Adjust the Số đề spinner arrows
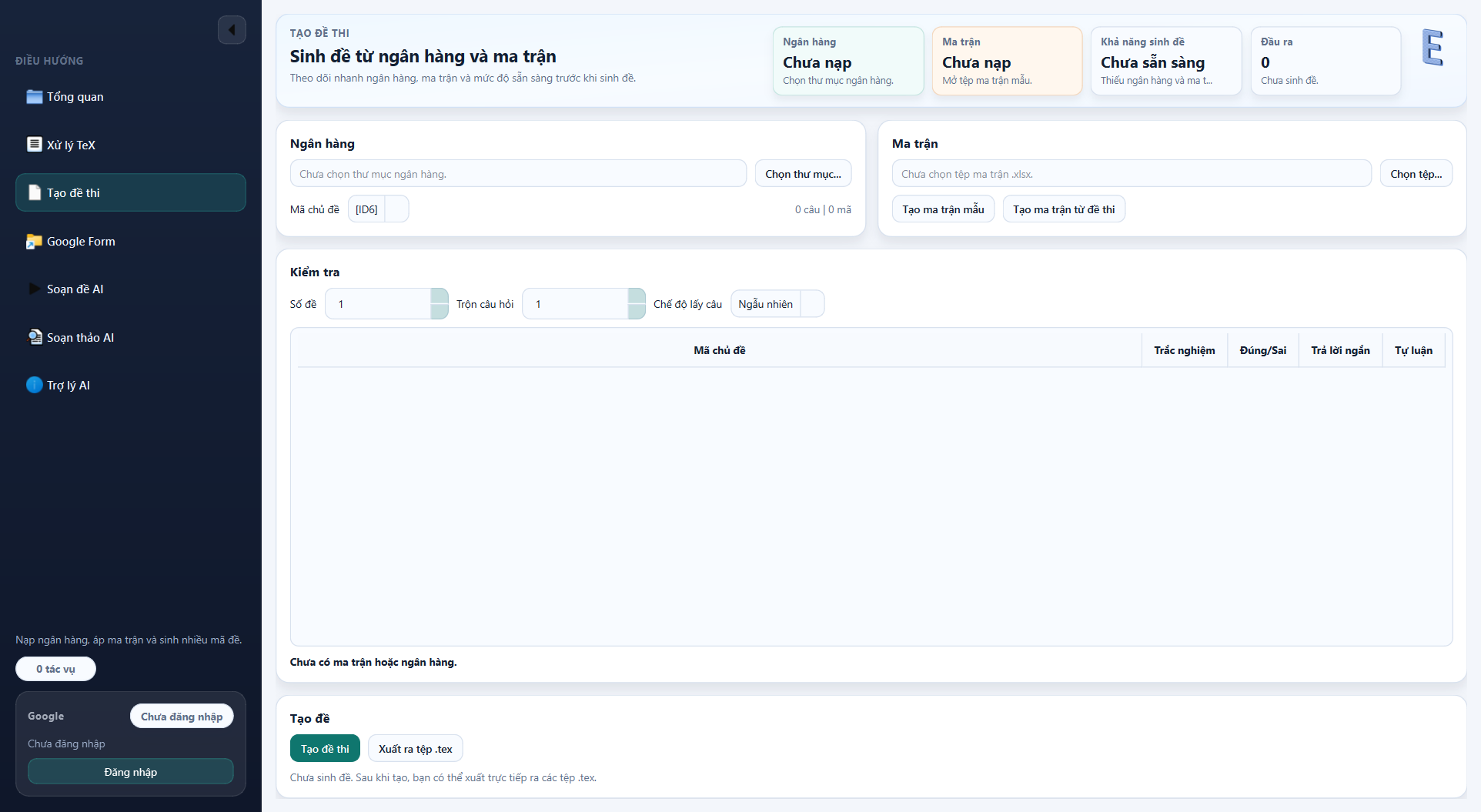Image resolution: width=1481 pixels, height=812 pixels. [439, 304]
